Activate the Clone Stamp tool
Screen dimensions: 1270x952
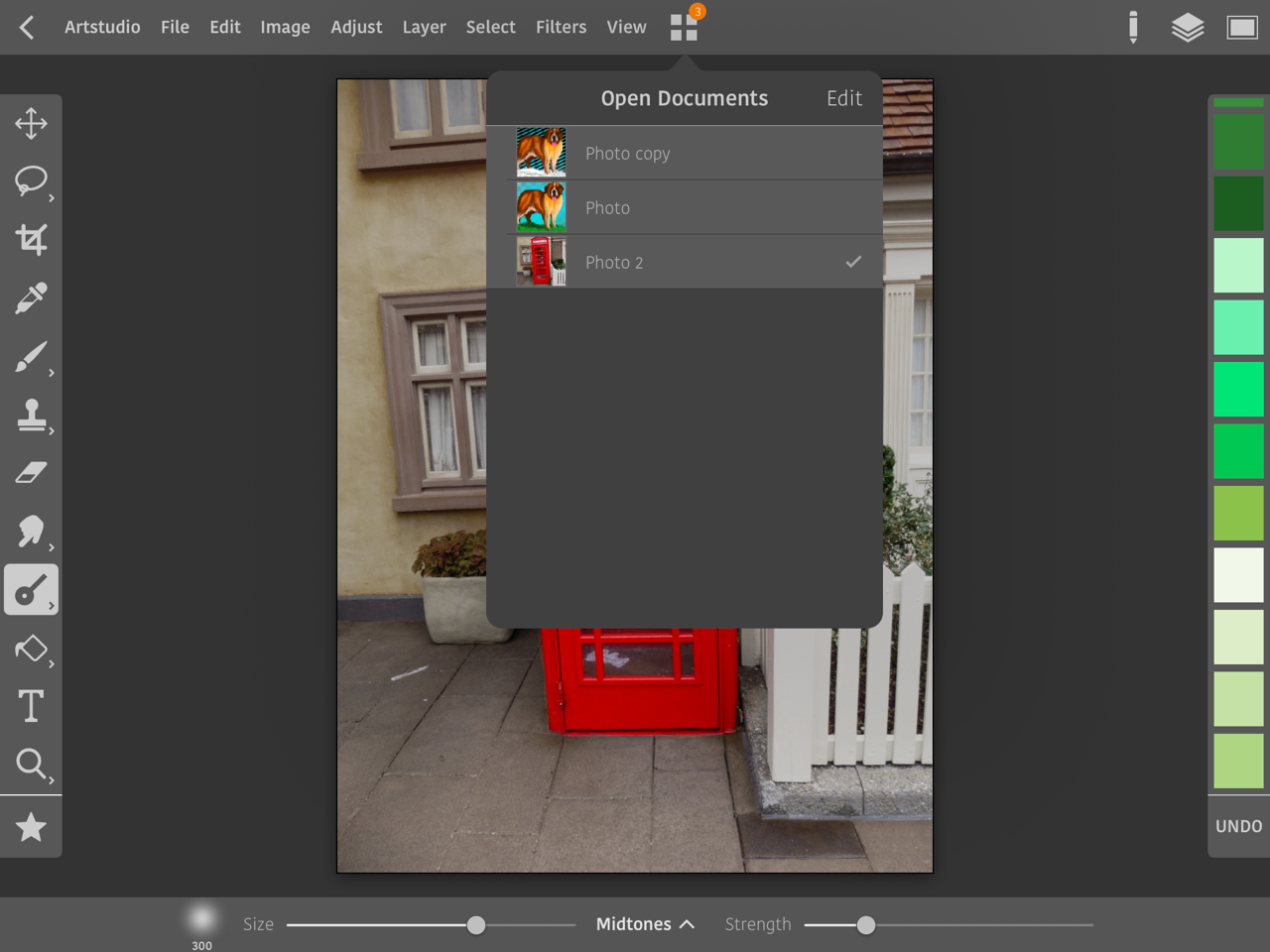(31, 416)
